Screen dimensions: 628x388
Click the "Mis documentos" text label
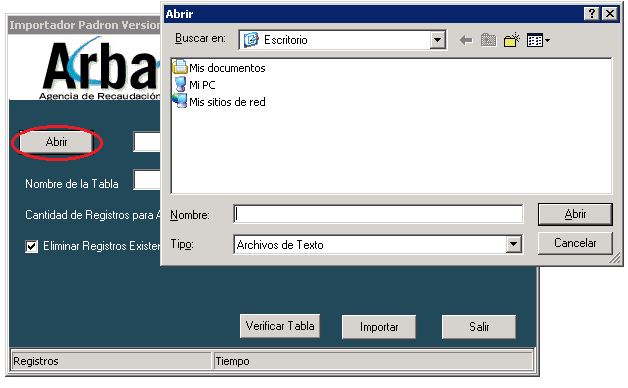(x=227, y=68)
